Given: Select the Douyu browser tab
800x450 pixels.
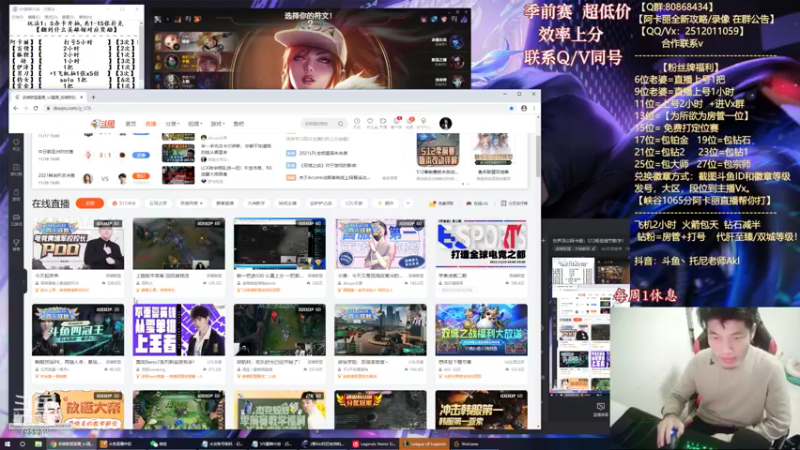Looking at the screenshot, I should (x=49, y=97).
